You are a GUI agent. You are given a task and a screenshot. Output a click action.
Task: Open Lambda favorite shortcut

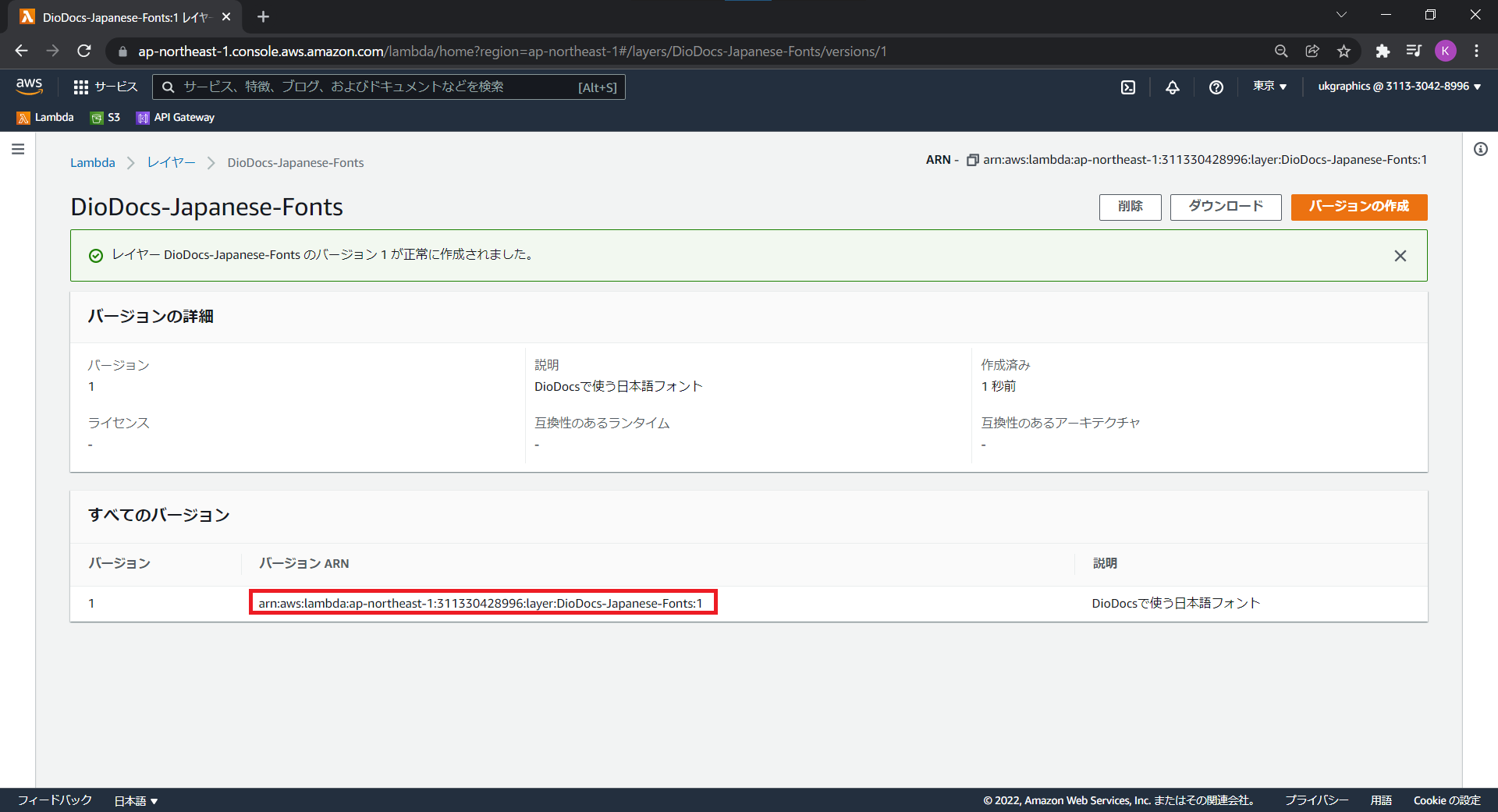point(45,118)
